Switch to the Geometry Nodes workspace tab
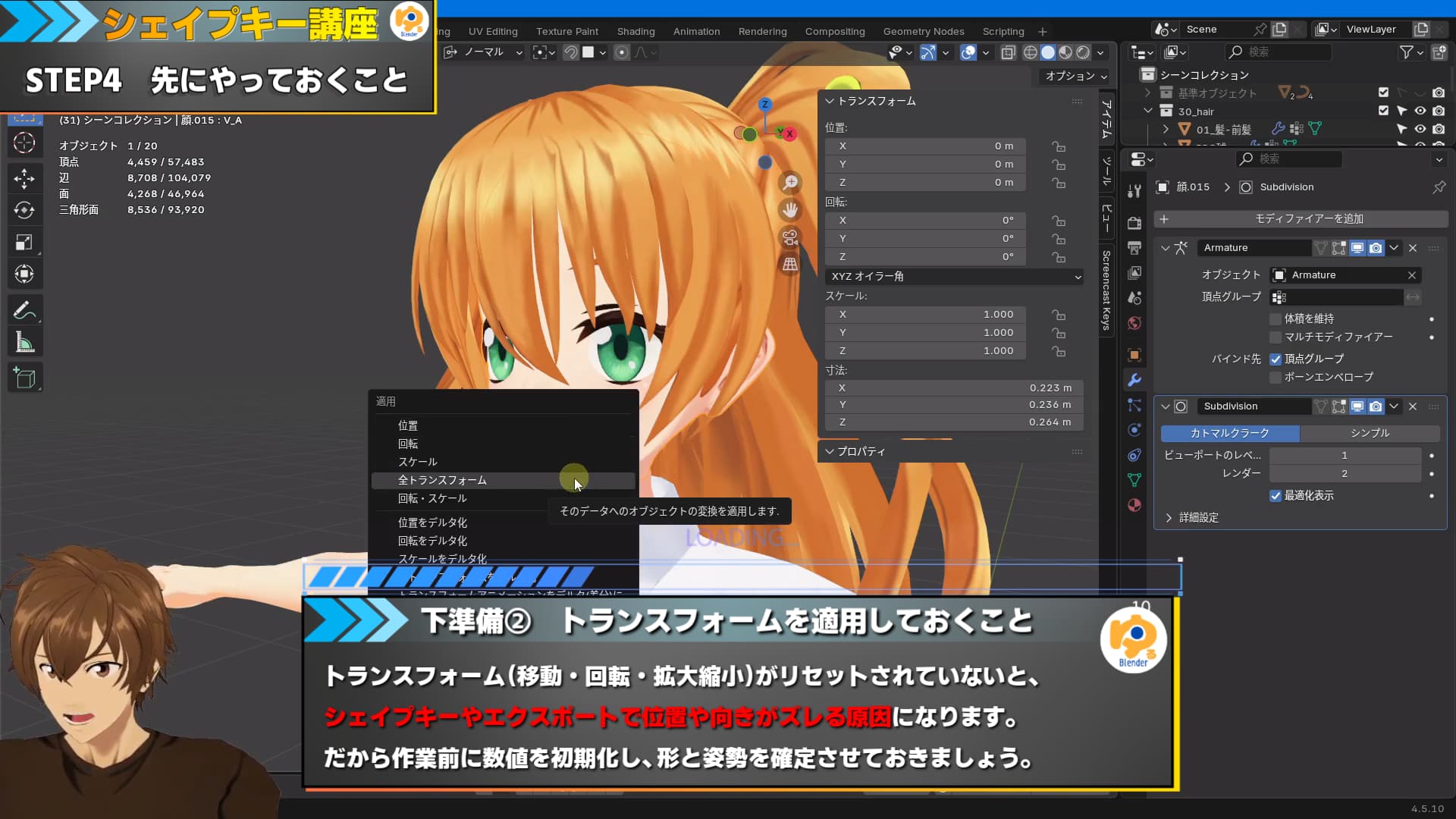Image resolution: width=1456 pixels, height=819 pixels. [924, 31]
